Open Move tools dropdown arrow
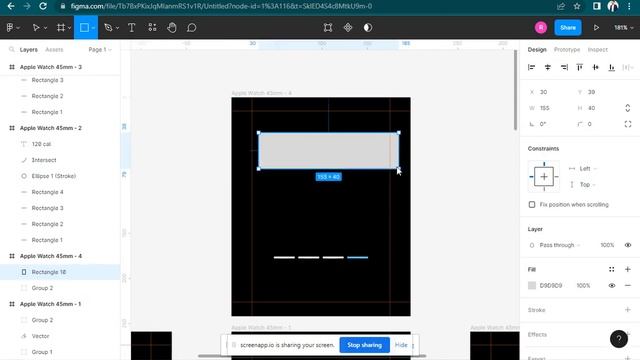 (45, 28)
